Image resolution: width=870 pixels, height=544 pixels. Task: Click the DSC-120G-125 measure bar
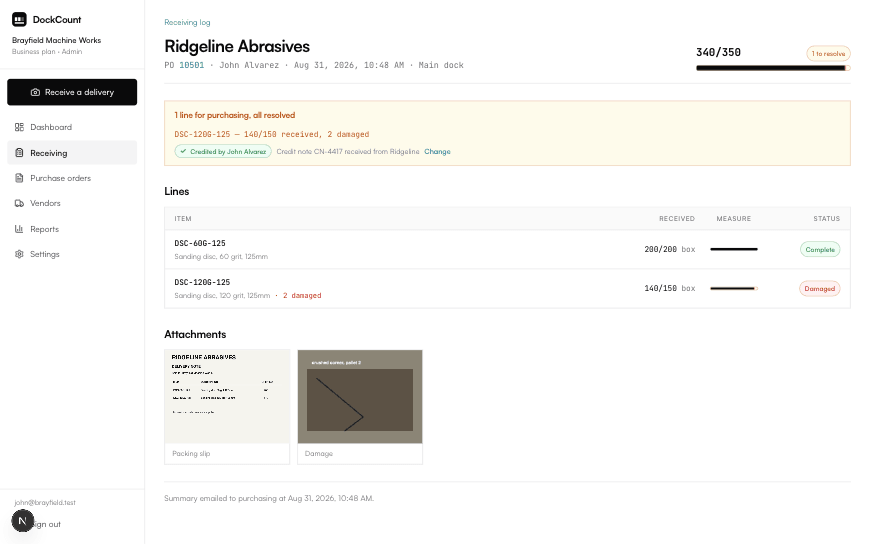pos(734,288)
